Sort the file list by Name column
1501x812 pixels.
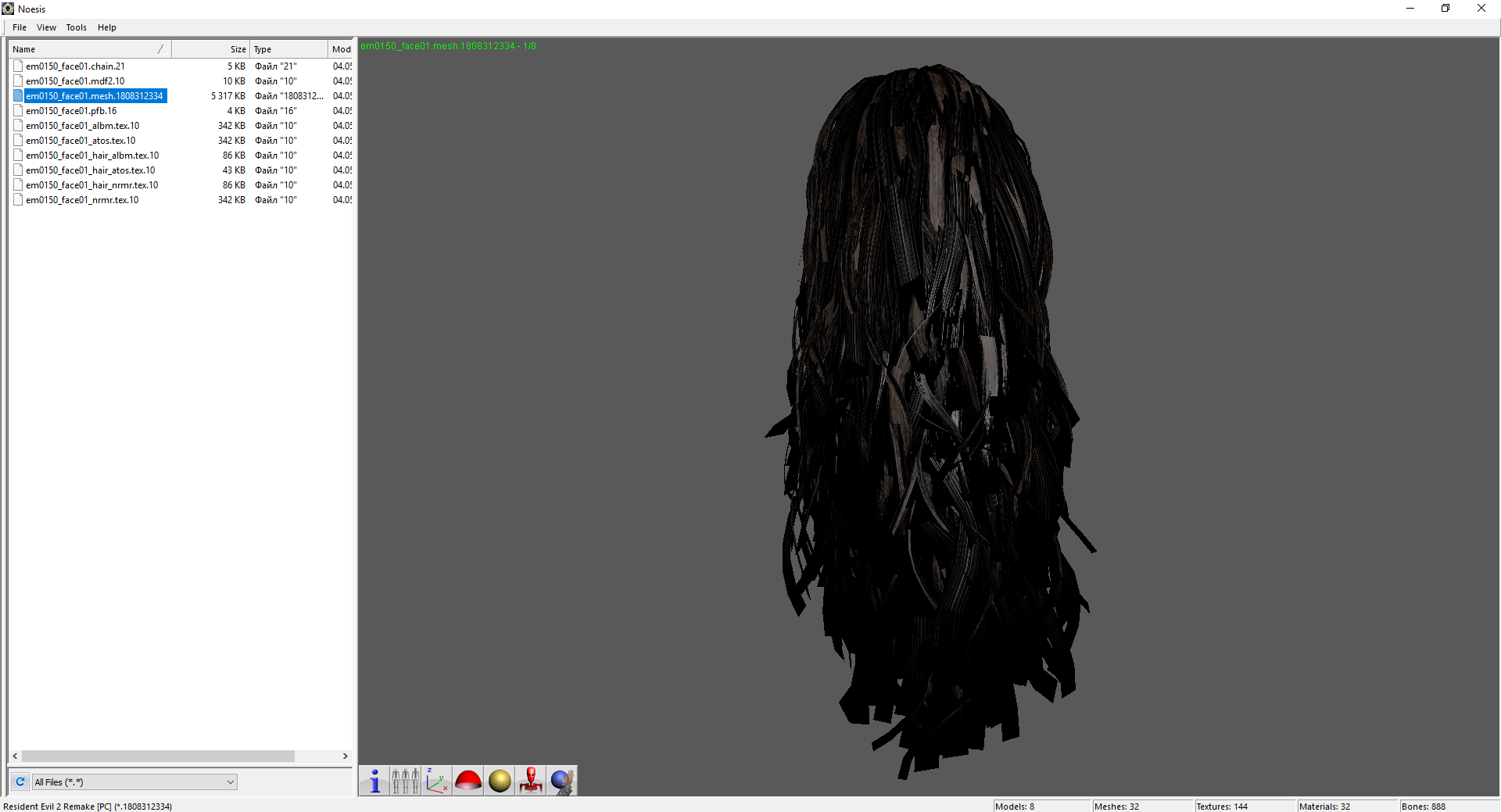(x=90, y=49)
